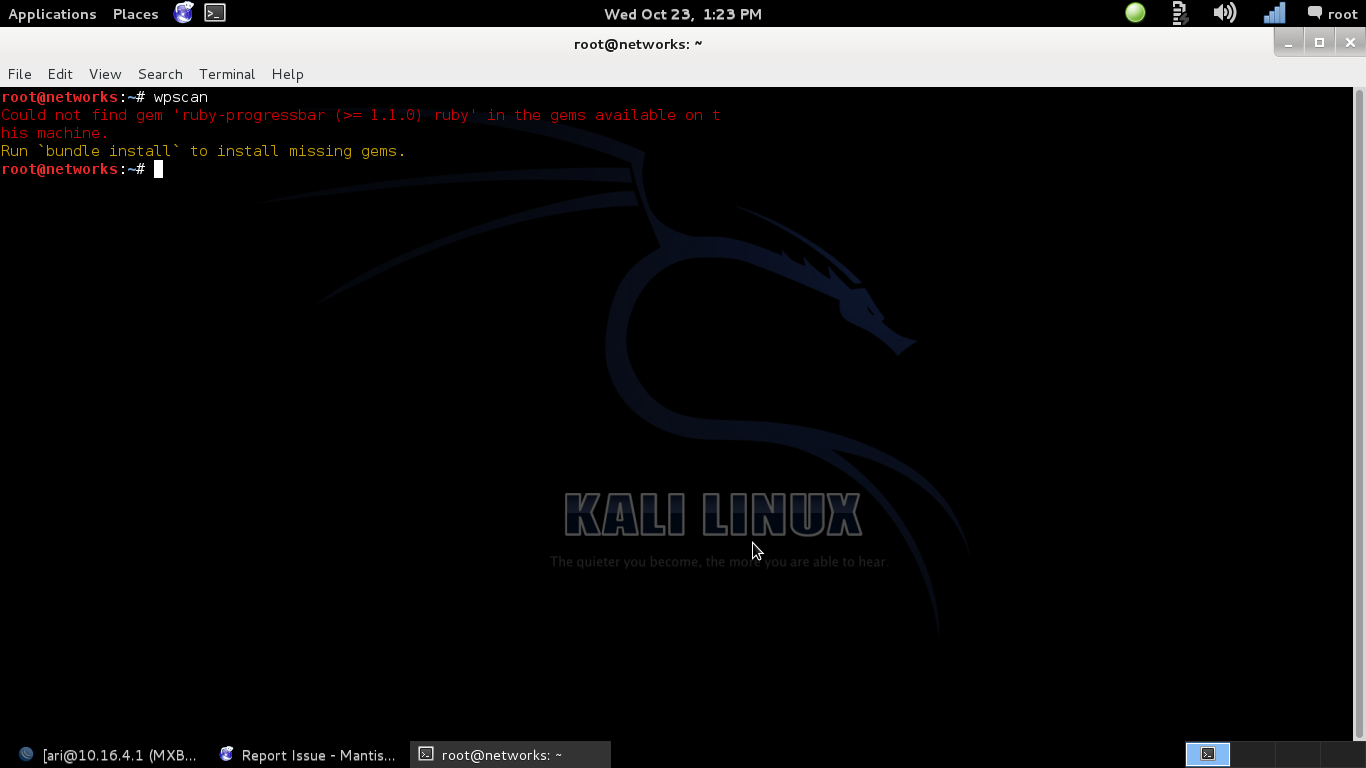The image size is (1366, 768).
Task: Switch to Report Issue - Mantis window
Action: pos(308,755)
